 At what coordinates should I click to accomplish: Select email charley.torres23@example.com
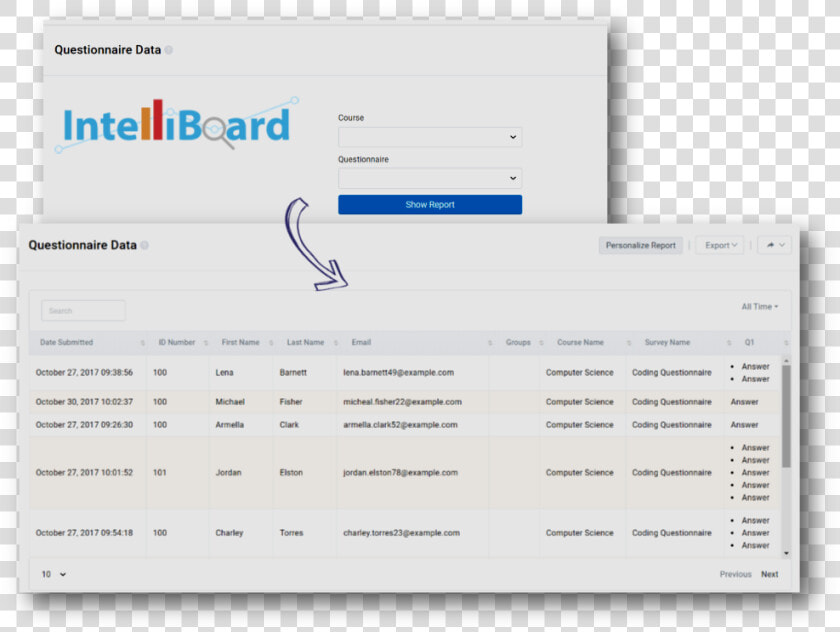pos(401,533)
